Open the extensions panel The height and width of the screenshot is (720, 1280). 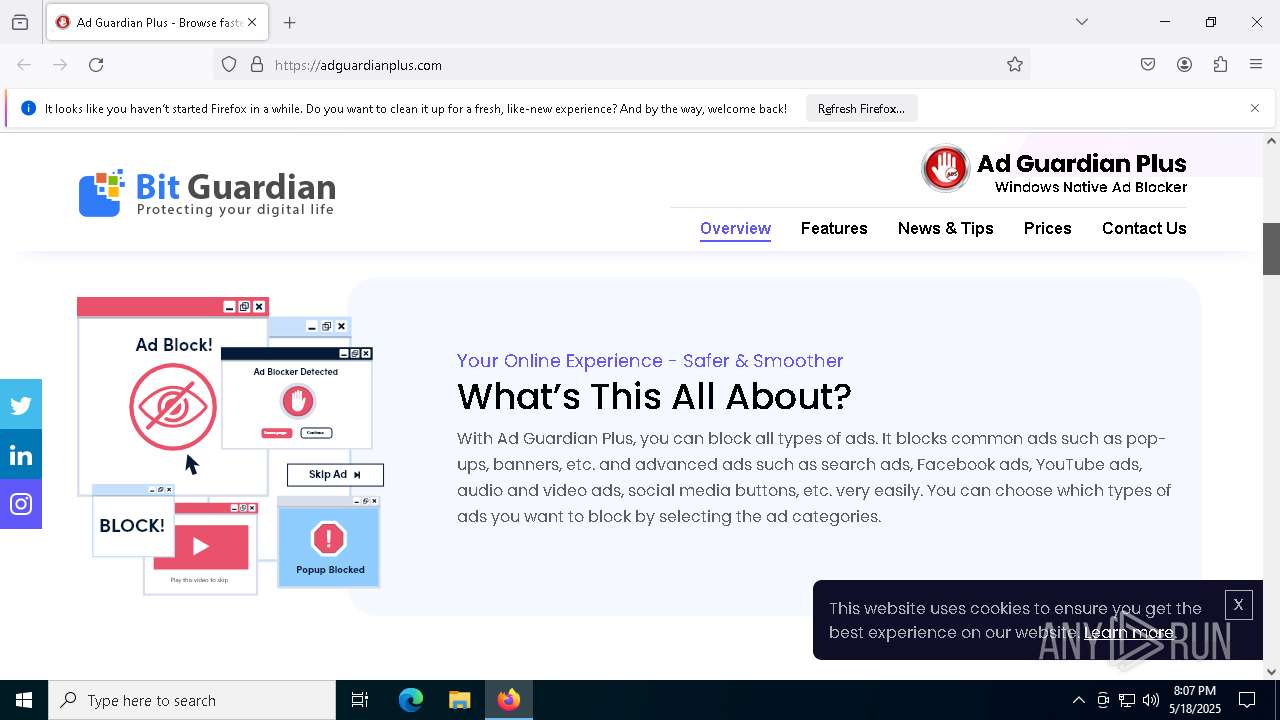[1220, 65]
